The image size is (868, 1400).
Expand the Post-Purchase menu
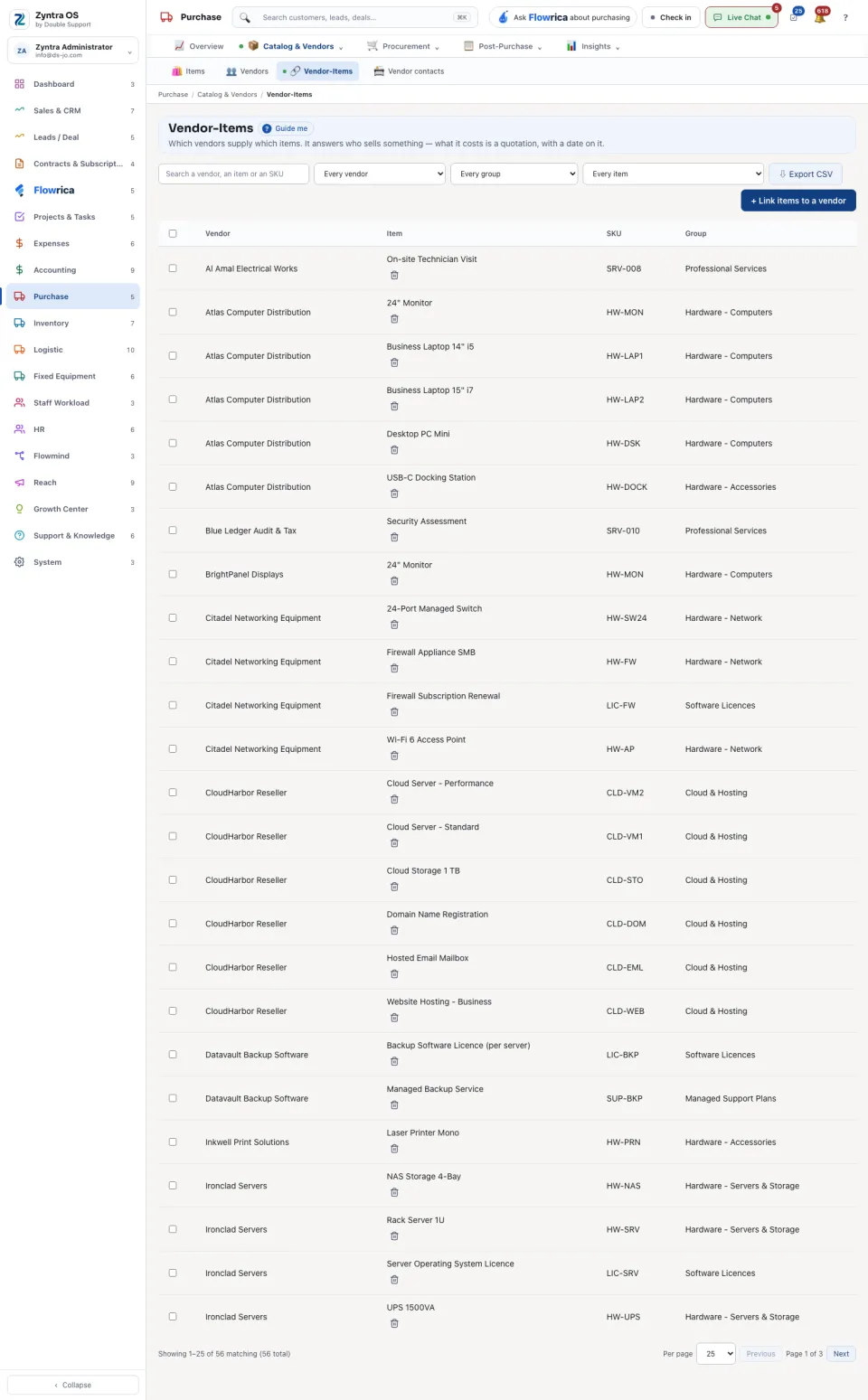tap(503, 46)
